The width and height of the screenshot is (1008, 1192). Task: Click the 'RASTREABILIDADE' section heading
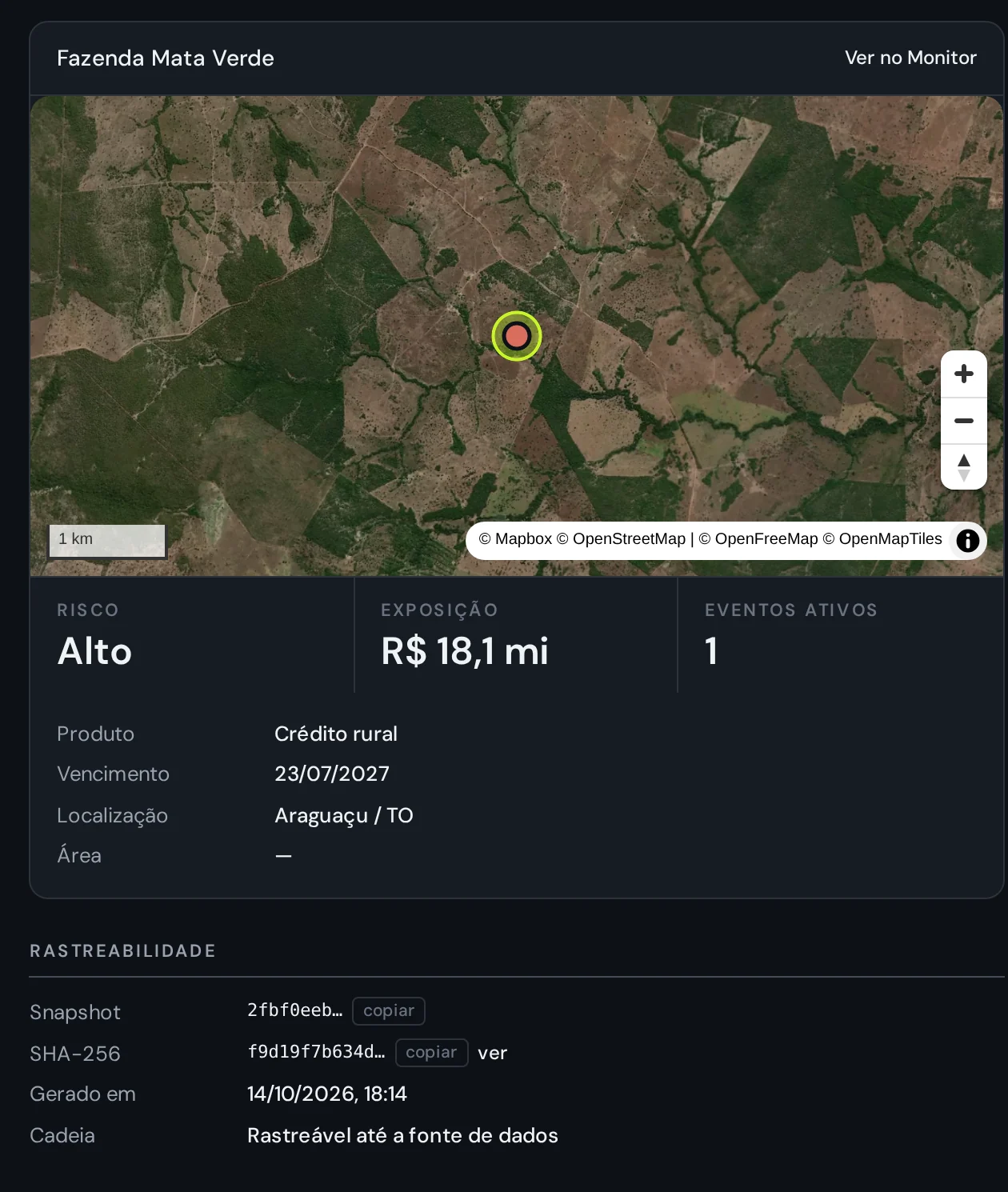coord(123,951)
